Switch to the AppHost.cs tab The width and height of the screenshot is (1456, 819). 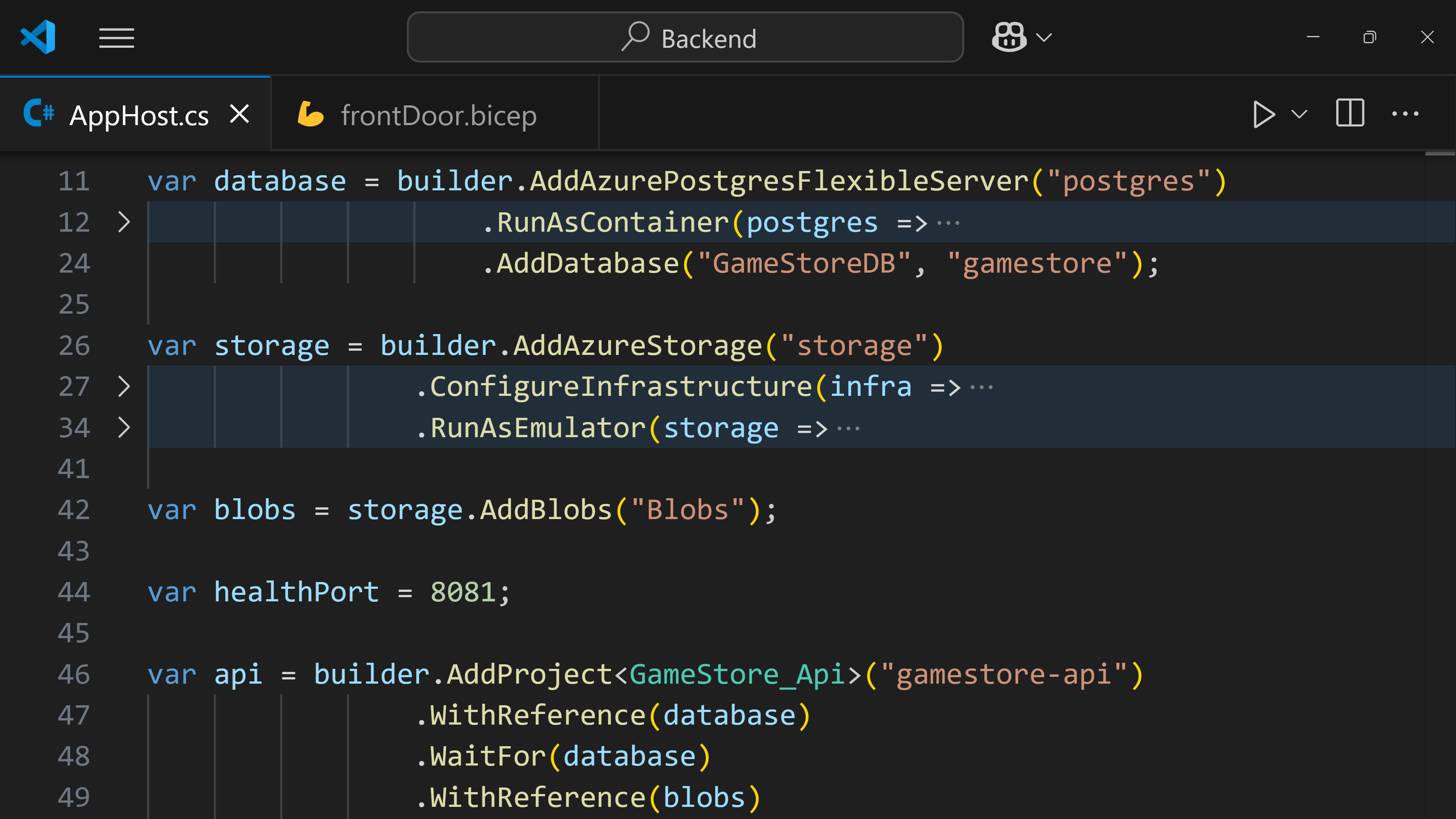point(135,115)
